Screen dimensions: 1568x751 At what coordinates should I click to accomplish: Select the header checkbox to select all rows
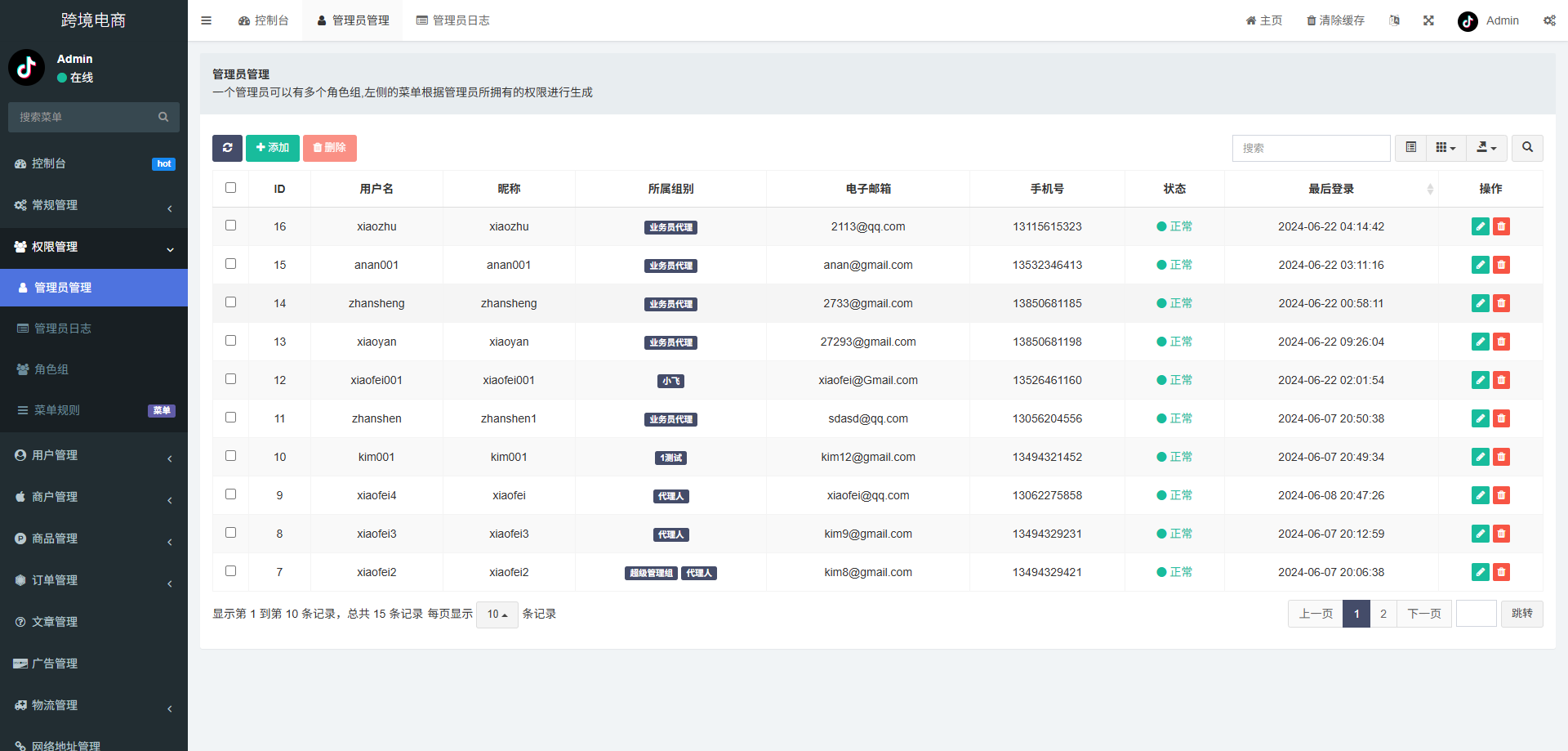230,187
